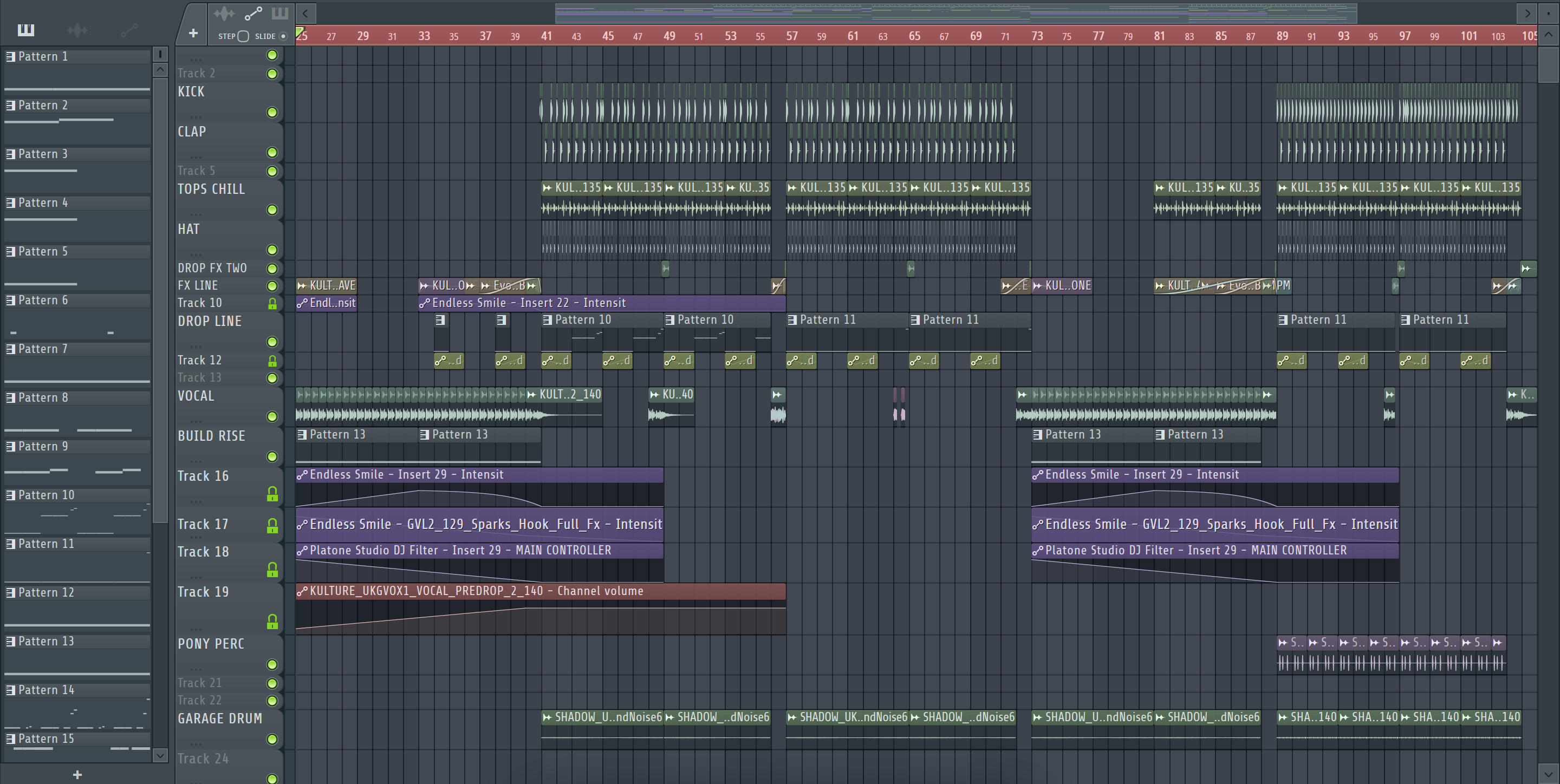Show automation clips in the picker panel

tap(129, 30)
